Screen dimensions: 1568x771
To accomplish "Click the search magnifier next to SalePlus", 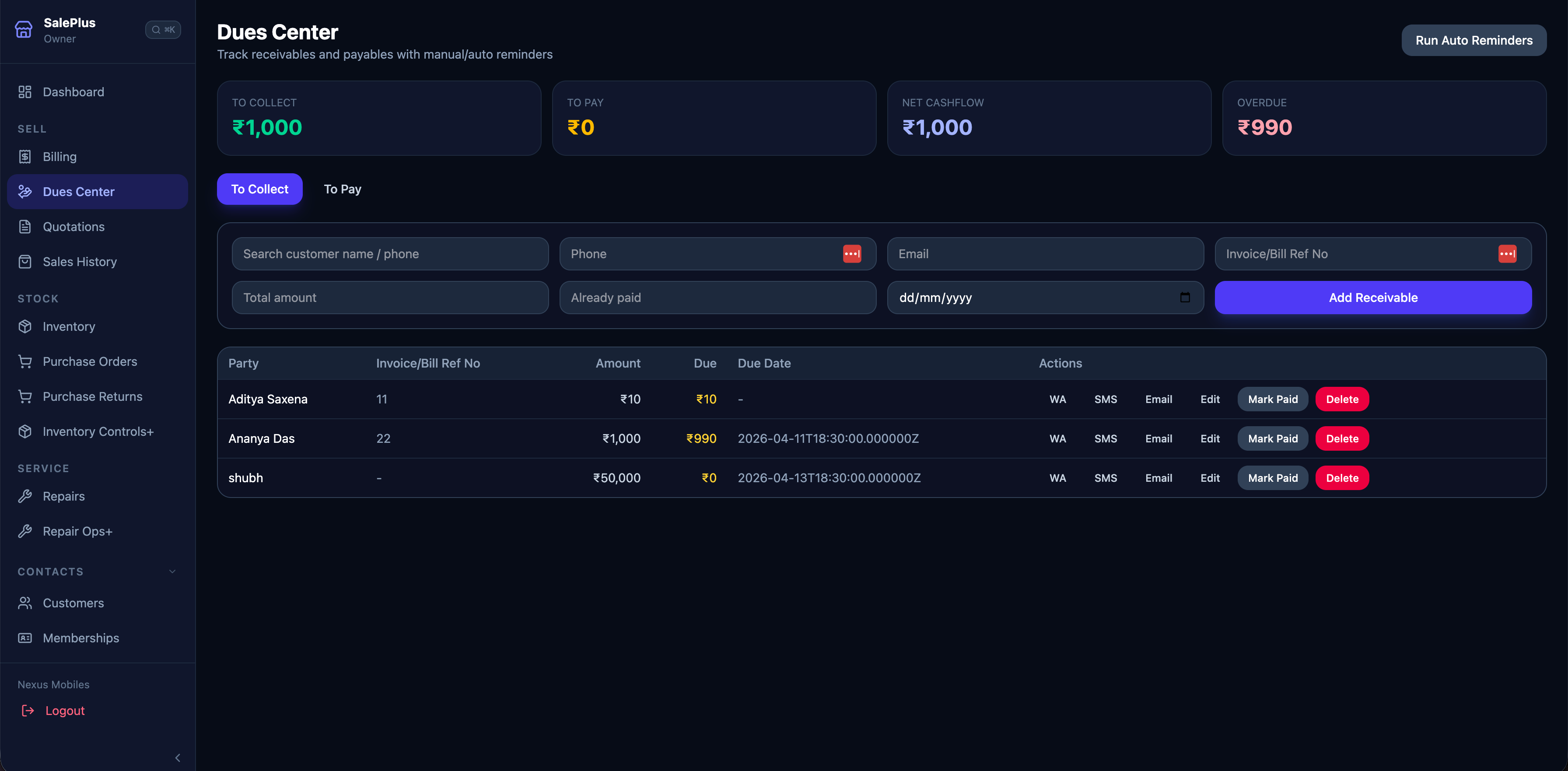I will pyautogui.click(x=156, y=29).
